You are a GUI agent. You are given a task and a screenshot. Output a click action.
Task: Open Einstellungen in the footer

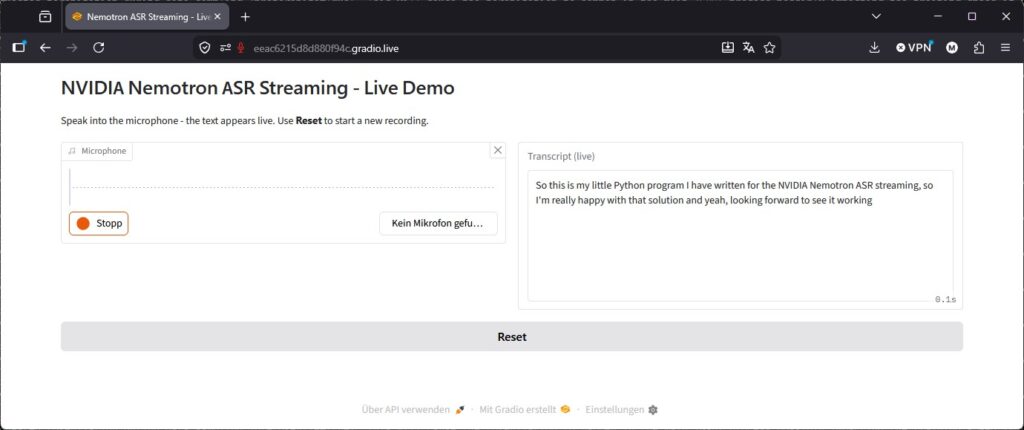pos(622,410)
